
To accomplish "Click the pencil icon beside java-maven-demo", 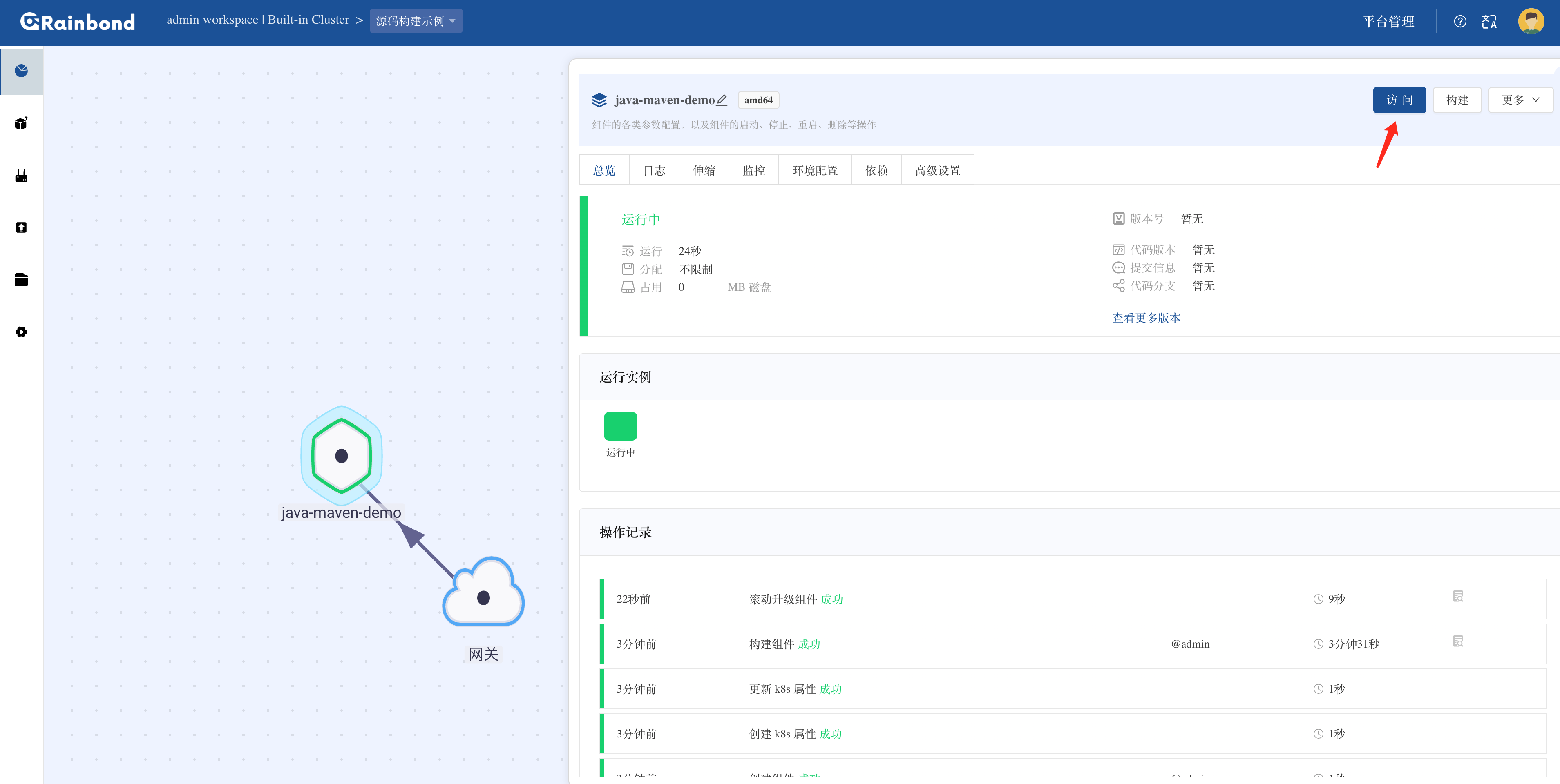I will (x=722, y=100).
